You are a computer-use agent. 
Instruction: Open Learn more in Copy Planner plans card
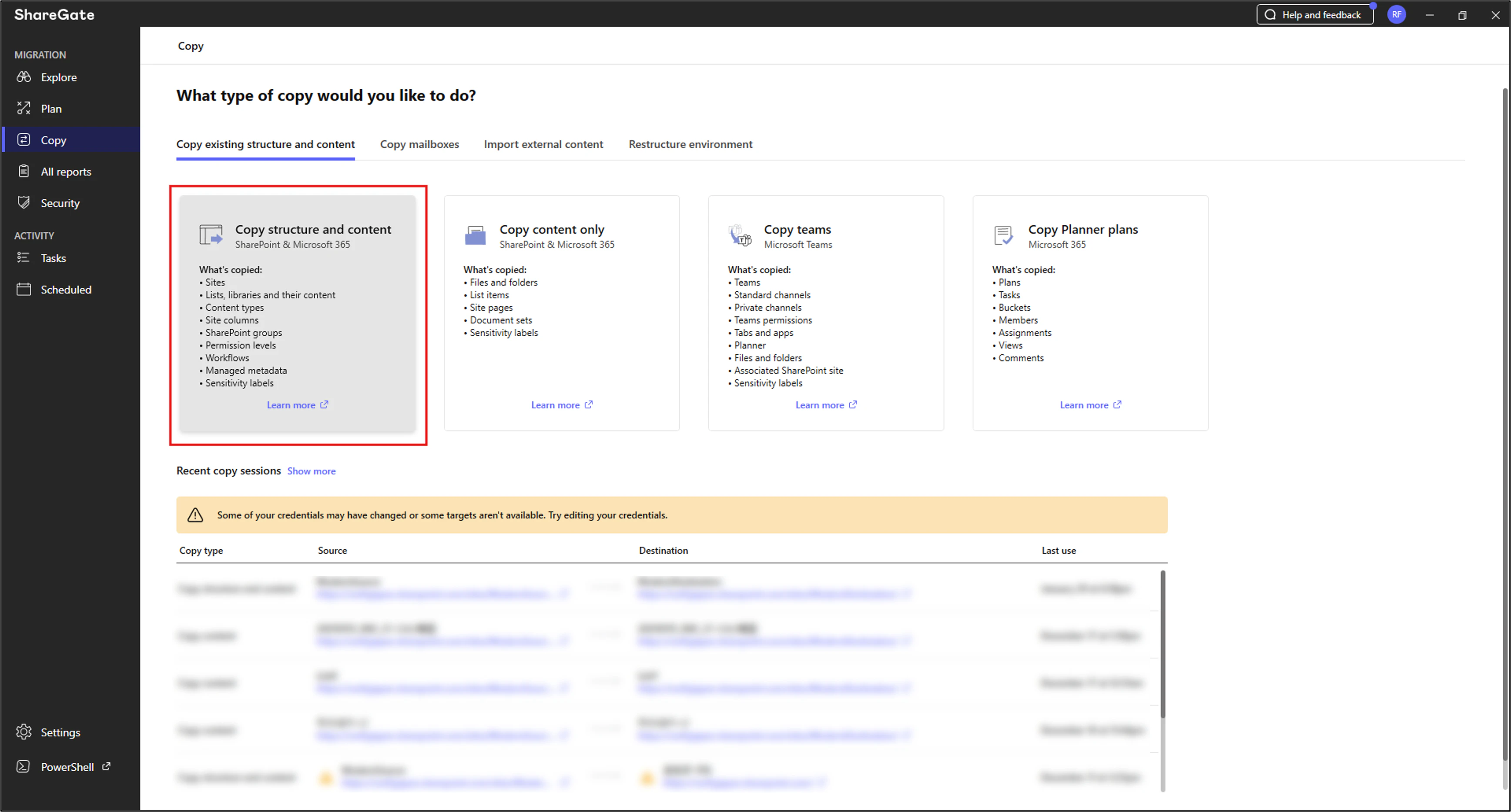click(1084, 405)
